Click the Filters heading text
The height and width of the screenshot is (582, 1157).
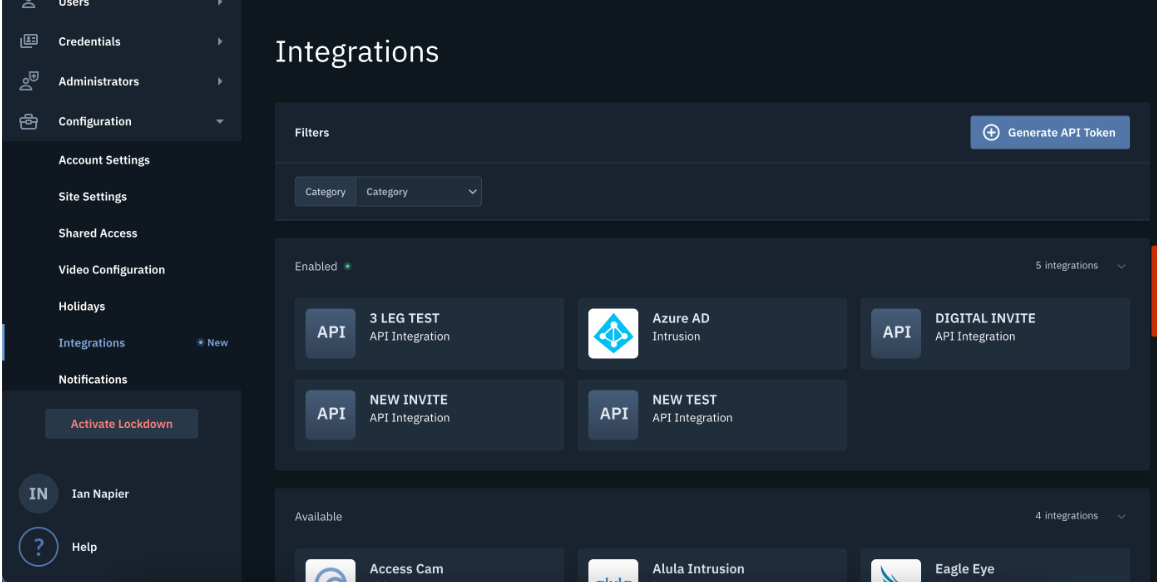(312, 133)
